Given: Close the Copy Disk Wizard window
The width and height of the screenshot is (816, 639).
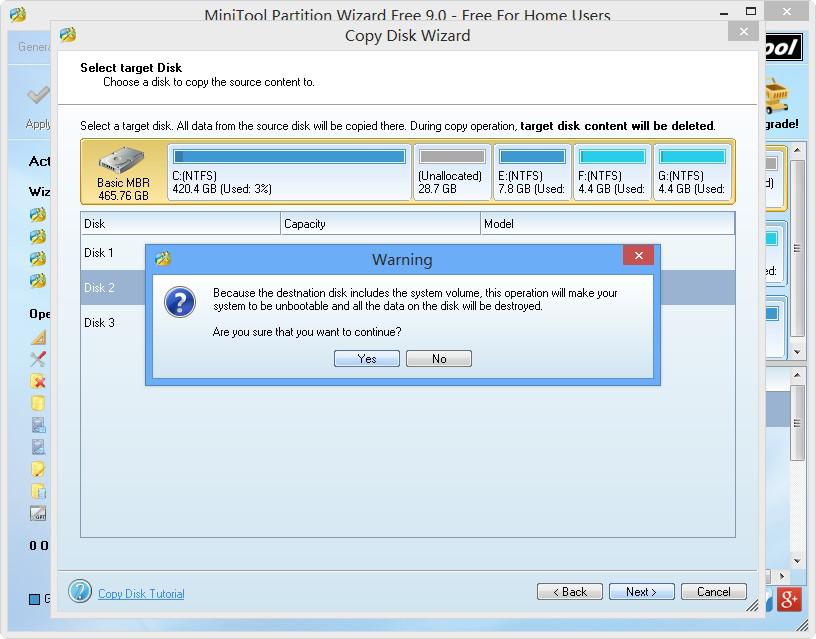Looking at the screenshot, I should point(744,32).
